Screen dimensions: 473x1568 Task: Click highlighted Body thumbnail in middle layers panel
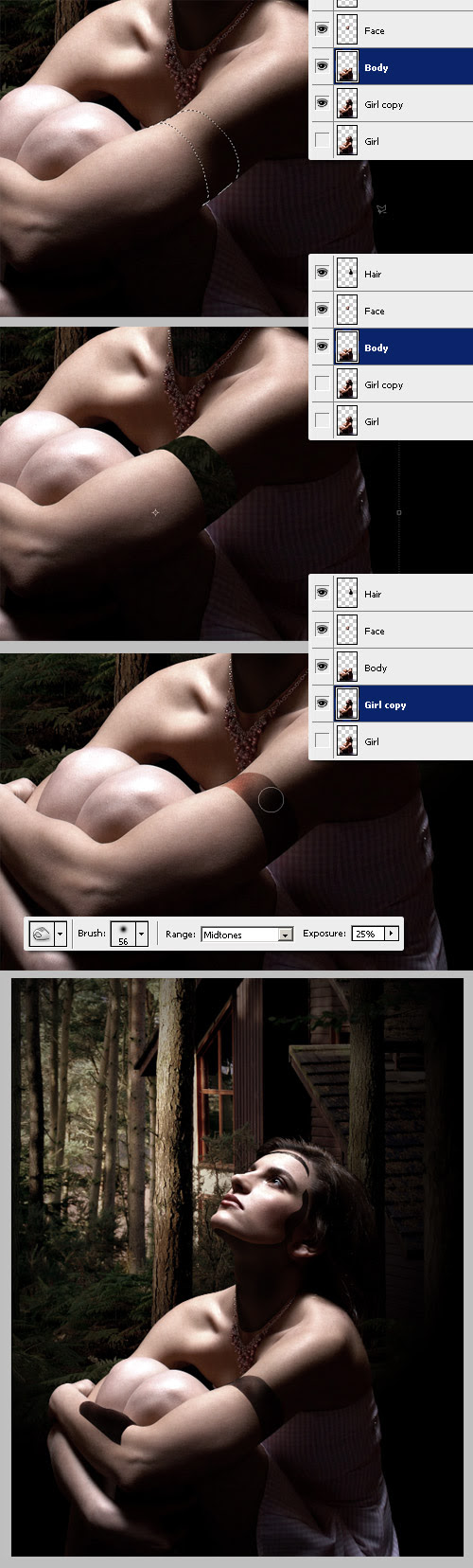click(x=347, y=347)
